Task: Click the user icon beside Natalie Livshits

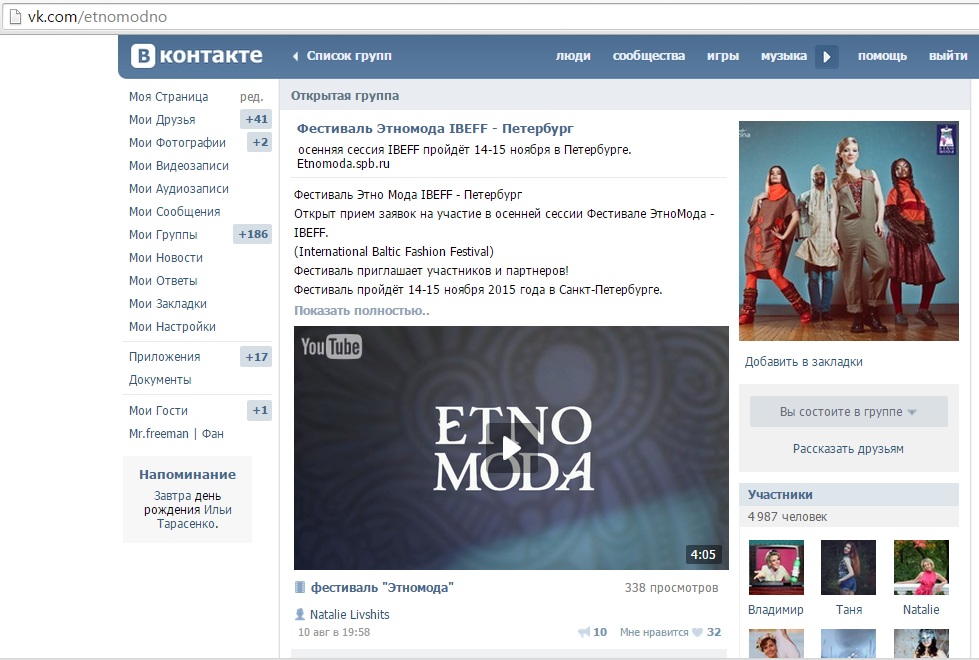Action: 300,614
